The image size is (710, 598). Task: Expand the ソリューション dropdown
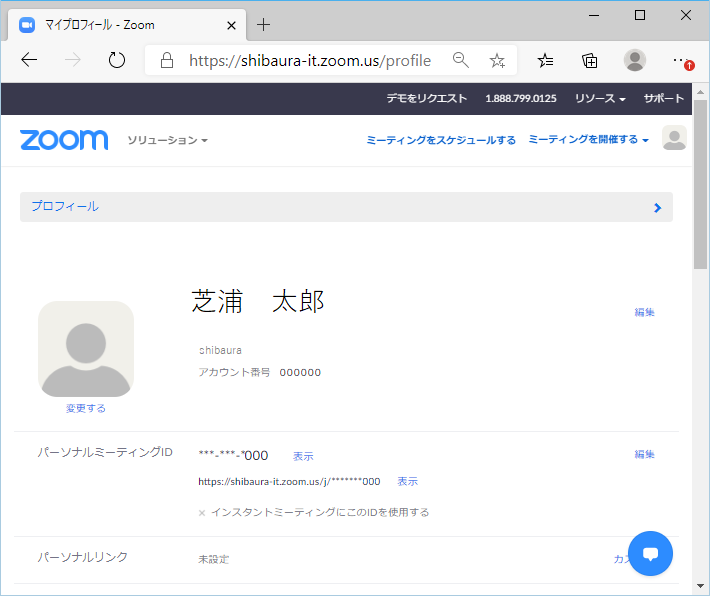tap(167, 140)
